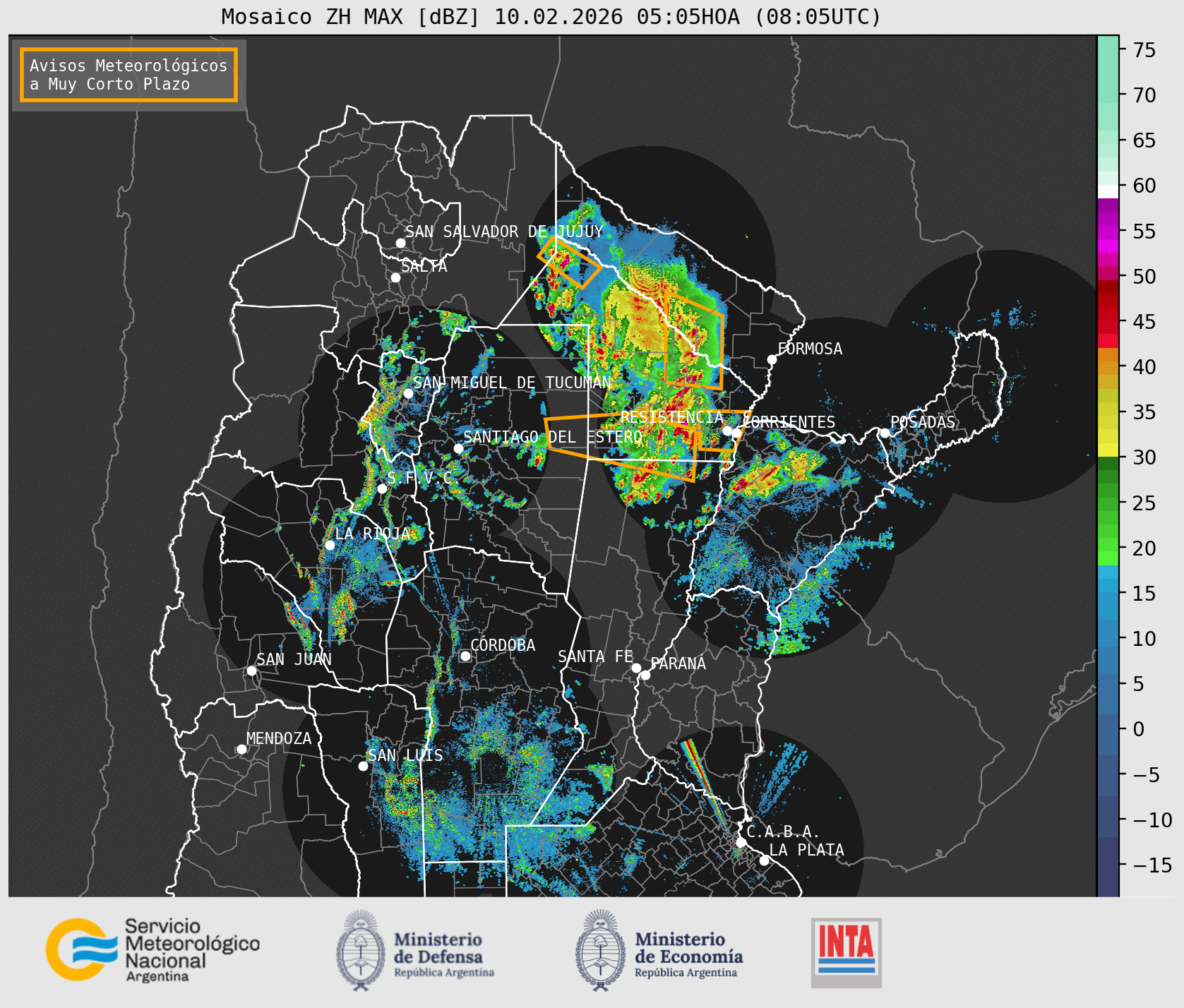Click the orange warning polygon west of Formosa
Image resolution: width=1184 pixels, height=1008 pixels.
coord(693,340)
